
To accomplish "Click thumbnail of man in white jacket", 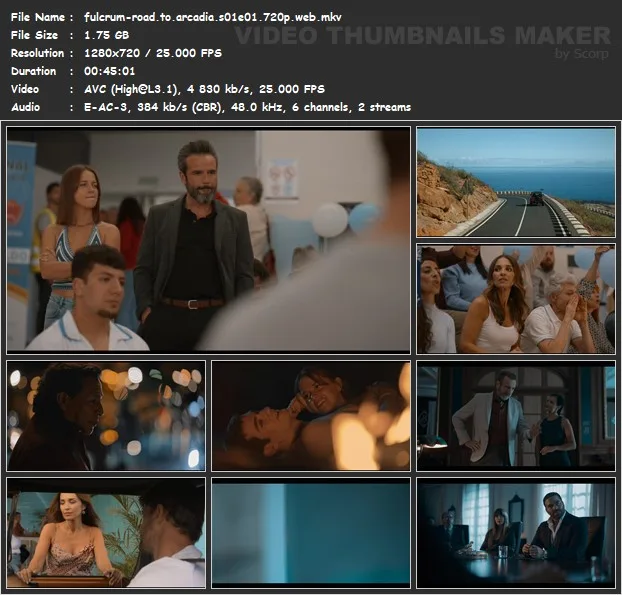I will click(x=515, y=416).
